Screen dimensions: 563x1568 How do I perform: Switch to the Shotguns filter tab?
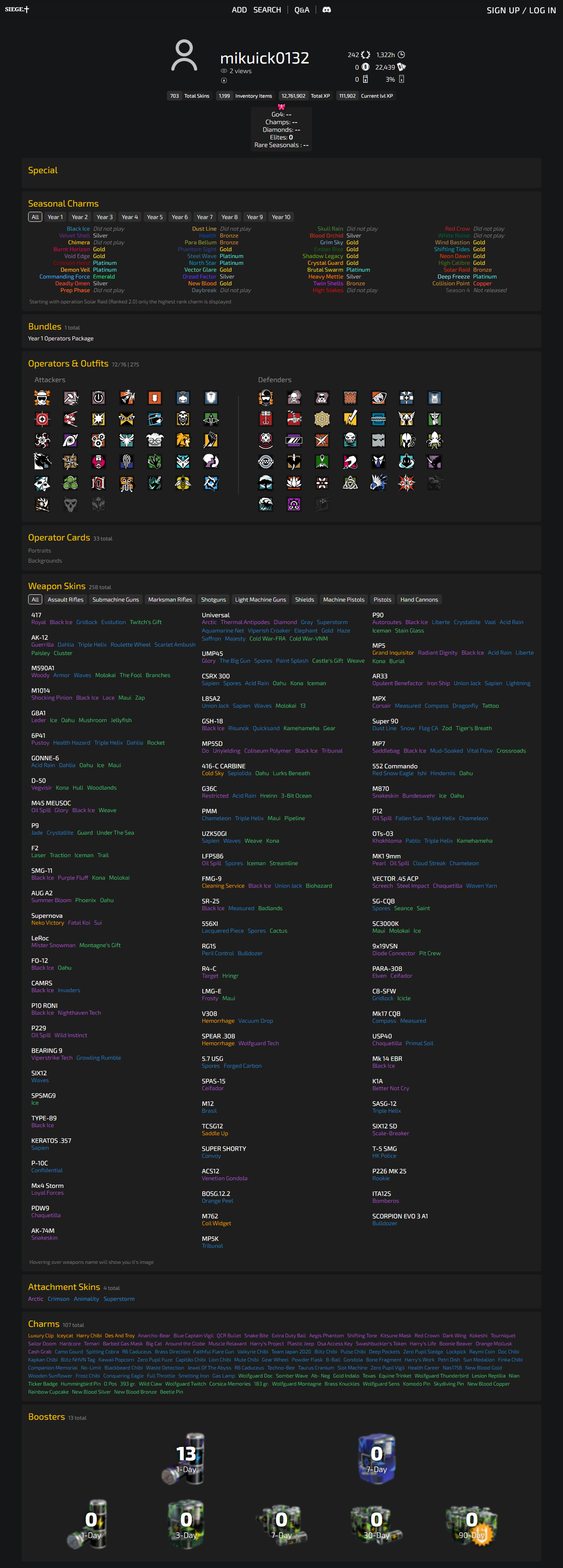213,600
